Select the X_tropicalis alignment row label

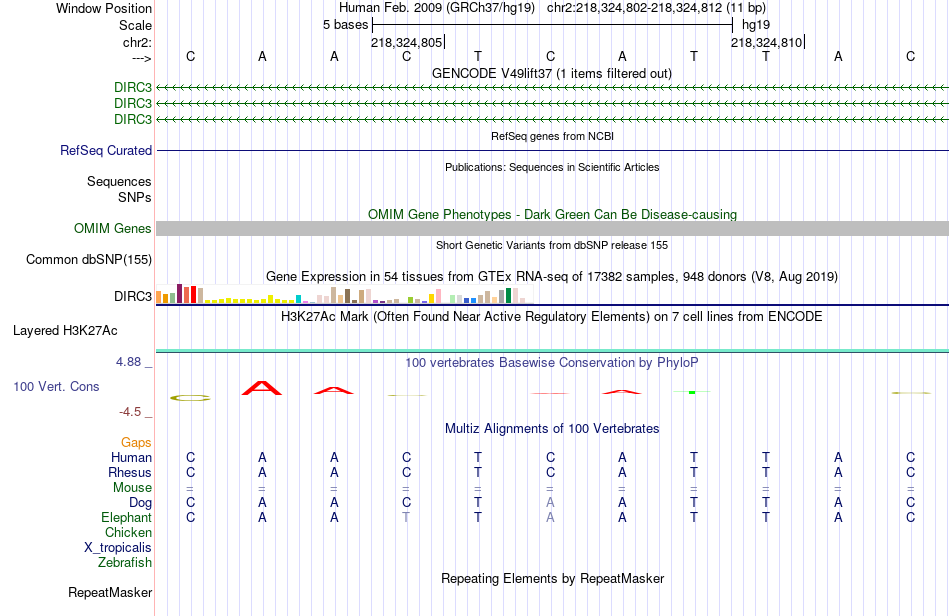[x=118, y=548]
